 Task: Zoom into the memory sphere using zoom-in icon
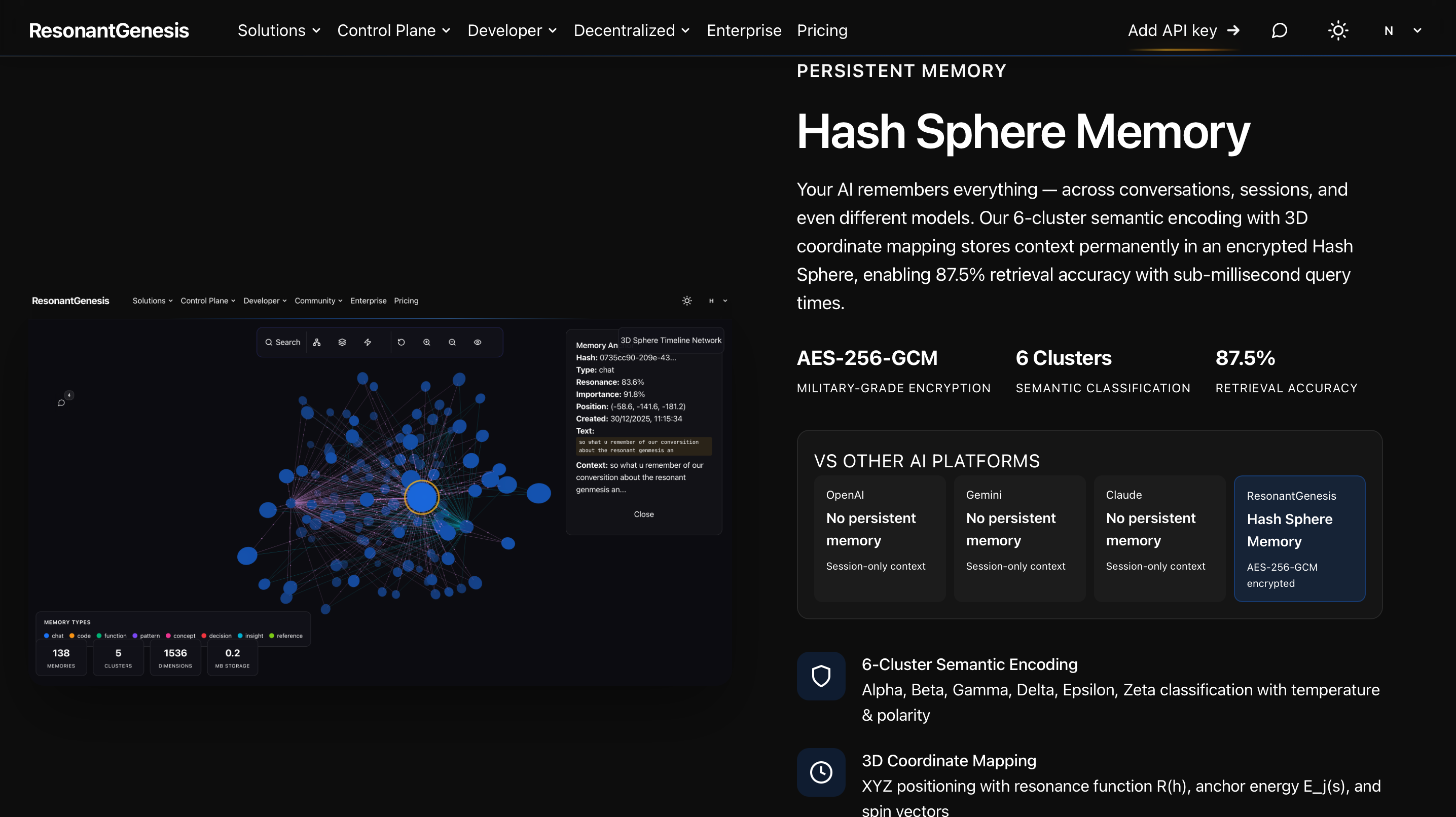pos(427,343)
